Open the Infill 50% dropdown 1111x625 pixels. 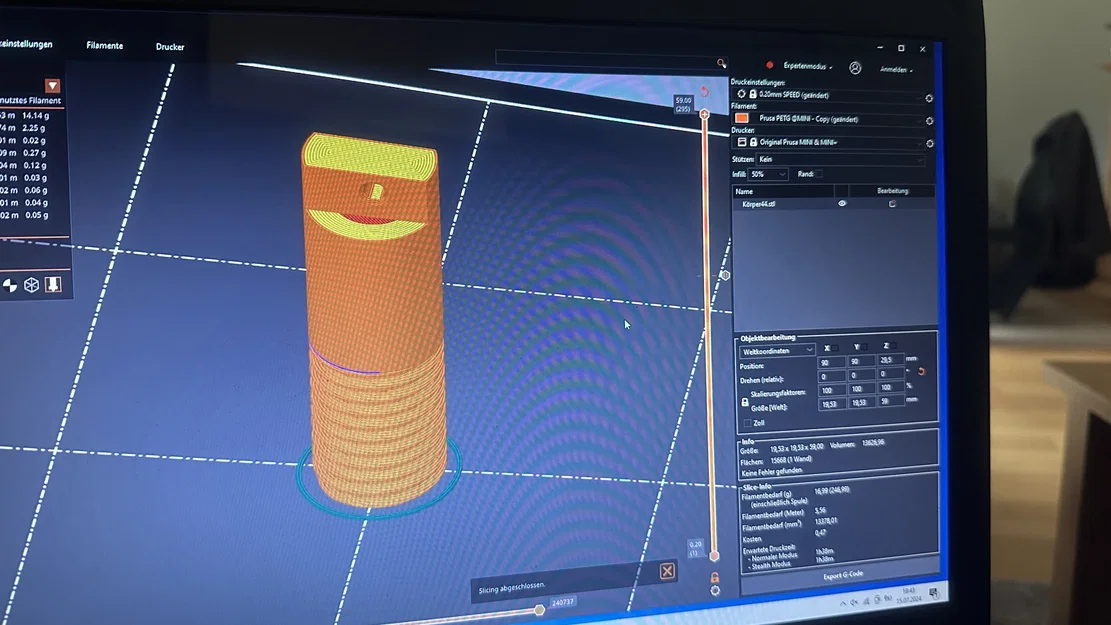768,174
